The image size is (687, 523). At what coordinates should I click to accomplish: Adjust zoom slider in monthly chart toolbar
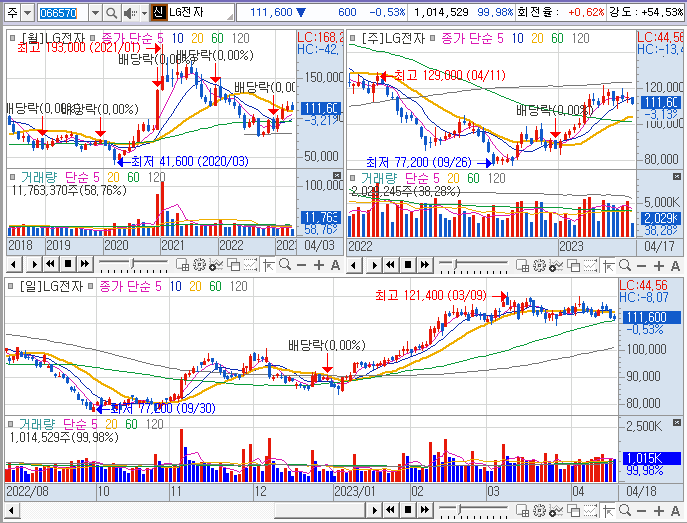click(x=133, y=265)
